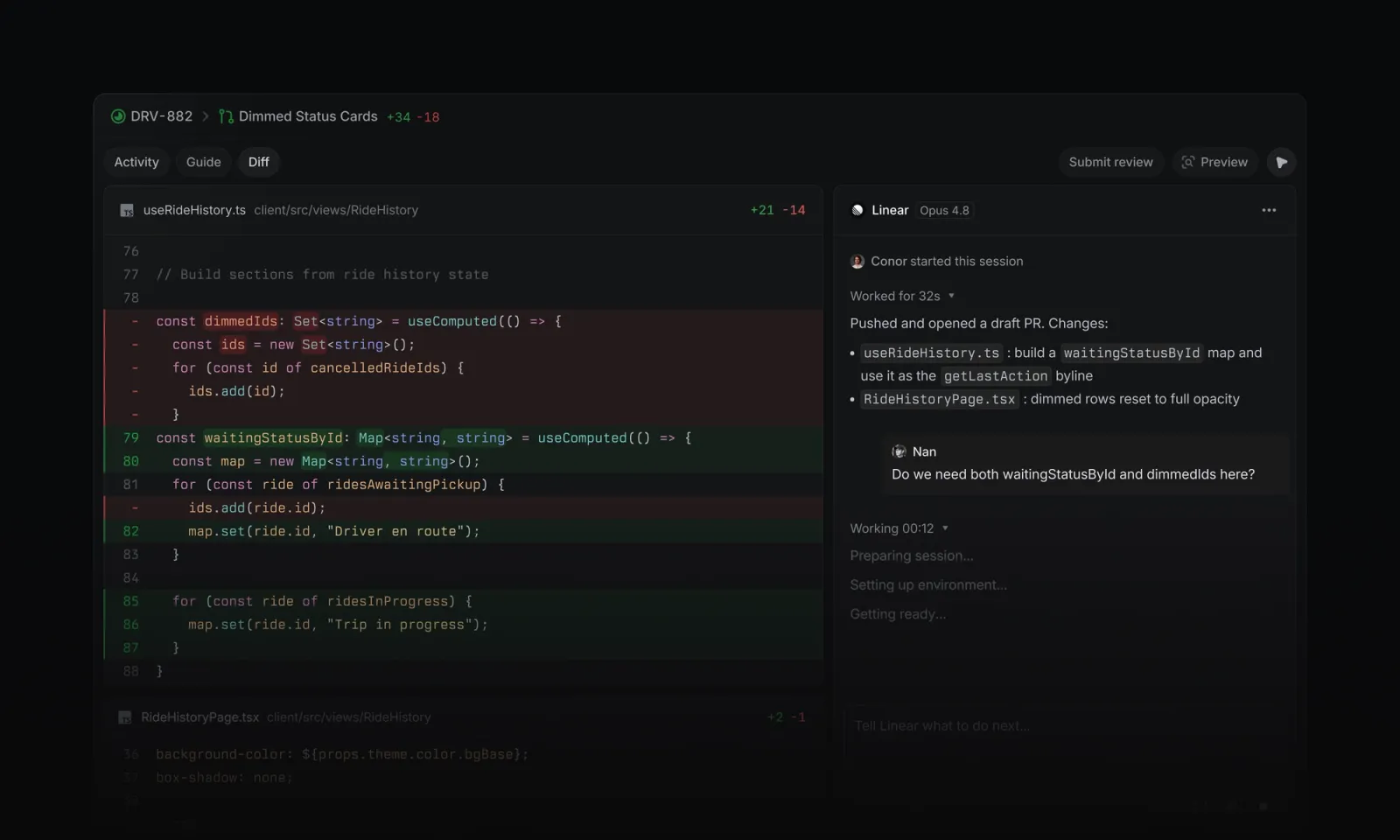Image resolution: width=1400 pixels, height=840 pixels.
Task: Click the Getting ready status line
Action: click(x=898, y=614)
